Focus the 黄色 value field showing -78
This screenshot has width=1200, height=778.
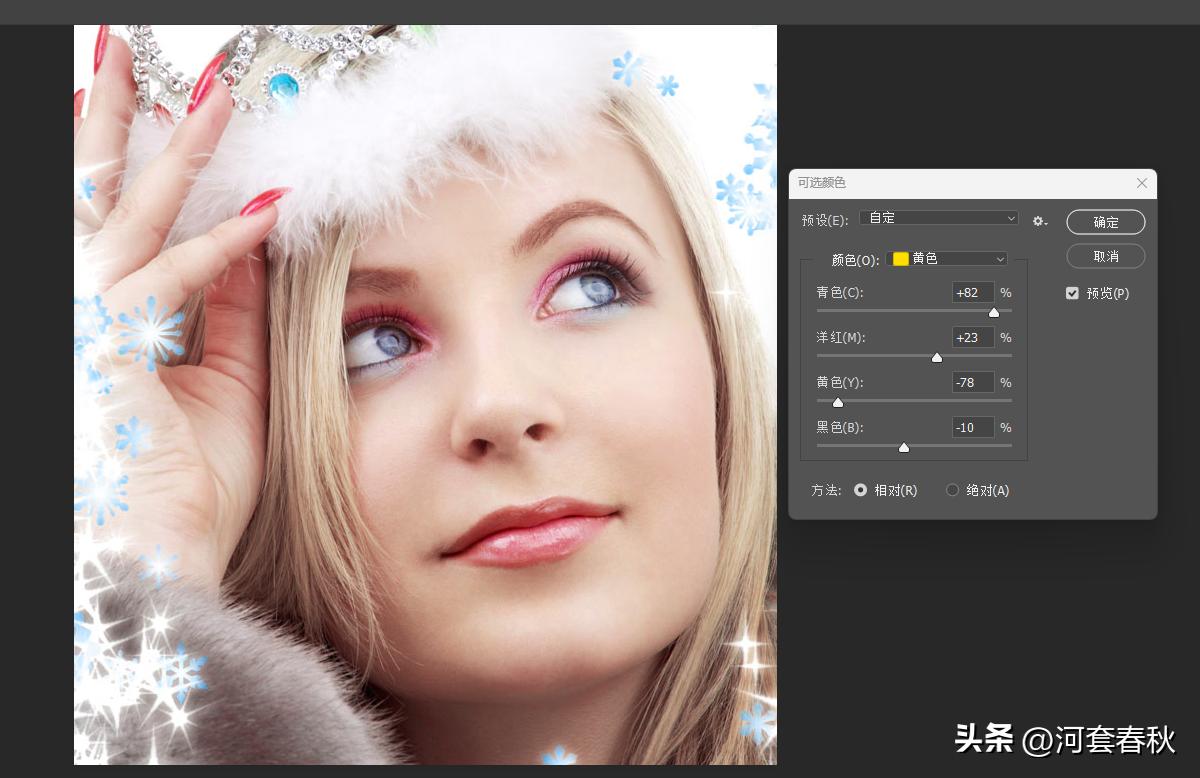coord(972,382)
